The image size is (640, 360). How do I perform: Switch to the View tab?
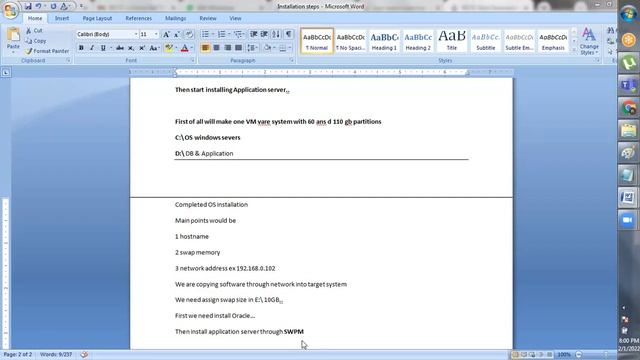(x=235, y=18)
